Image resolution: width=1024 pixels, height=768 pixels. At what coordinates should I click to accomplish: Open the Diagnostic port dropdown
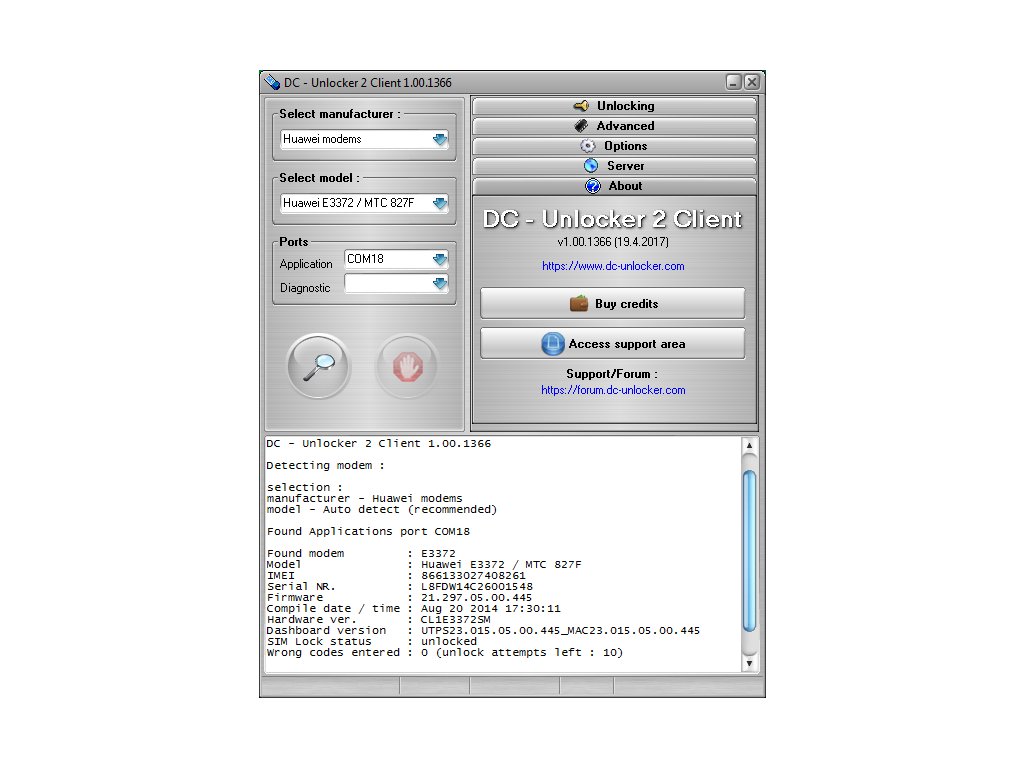(x=440, y=284)
